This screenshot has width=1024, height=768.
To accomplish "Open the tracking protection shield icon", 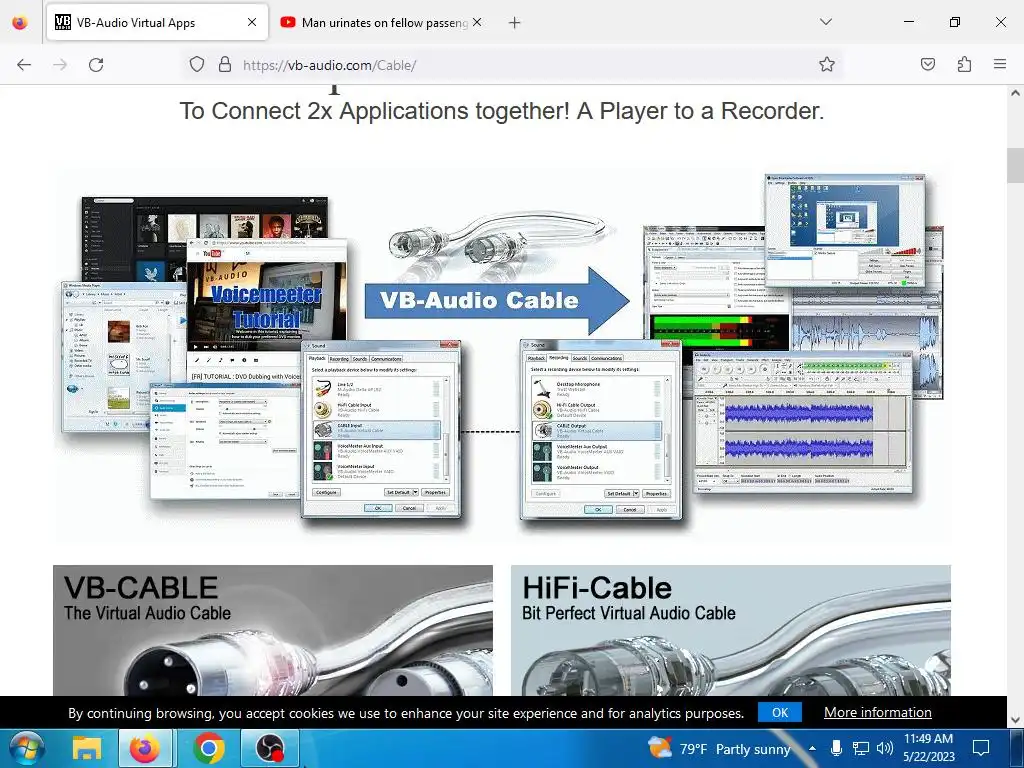I will pyautogui.click(x=197, y=64).
